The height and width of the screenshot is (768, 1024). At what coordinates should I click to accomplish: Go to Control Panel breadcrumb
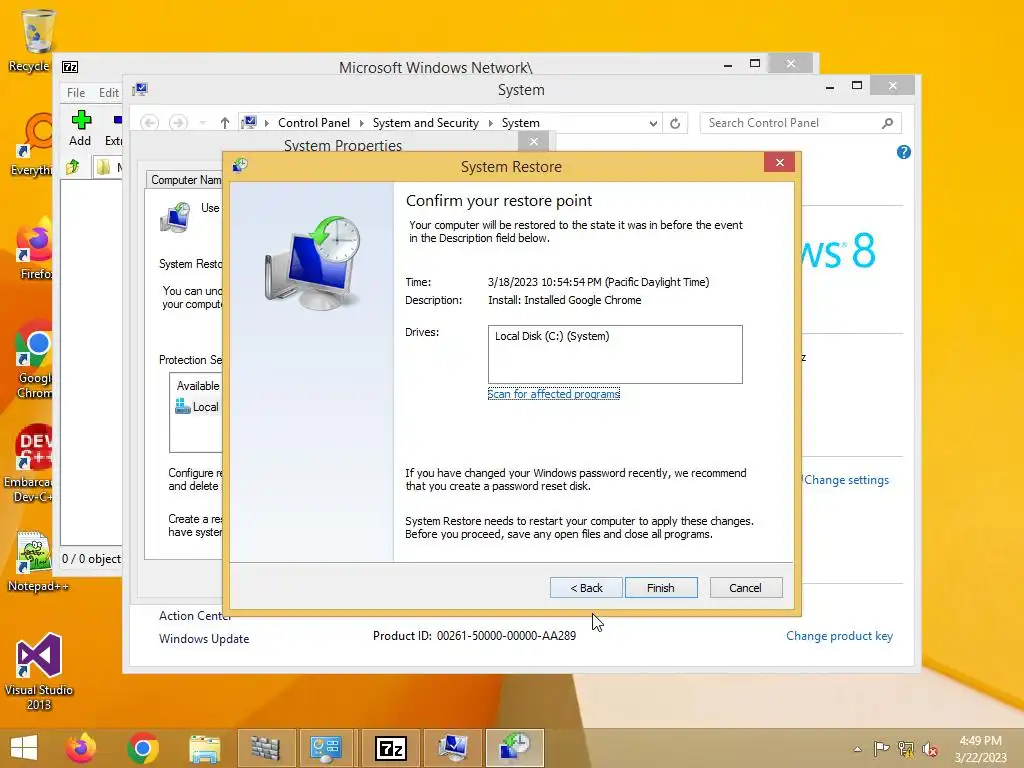click(313, 123)
